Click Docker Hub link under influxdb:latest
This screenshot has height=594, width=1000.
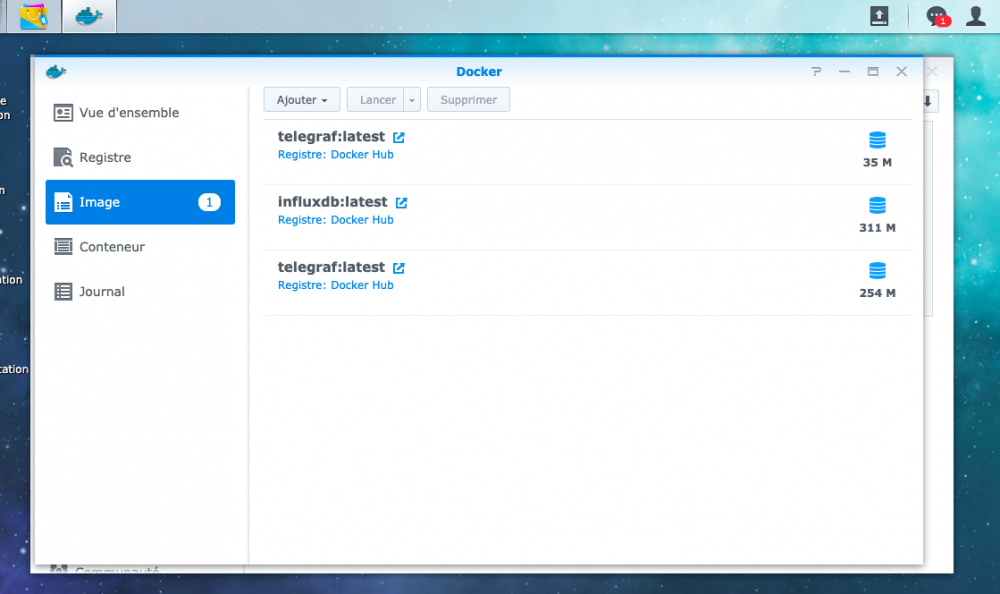[362, 220]
